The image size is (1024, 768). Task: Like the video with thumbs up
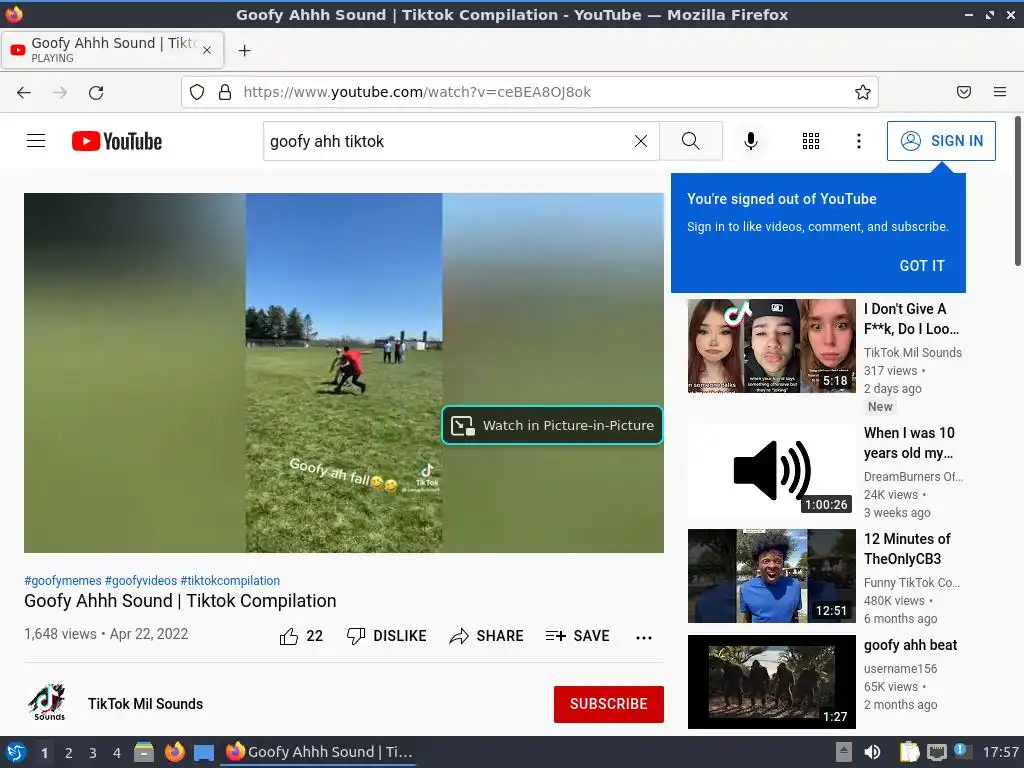(301, 636)
